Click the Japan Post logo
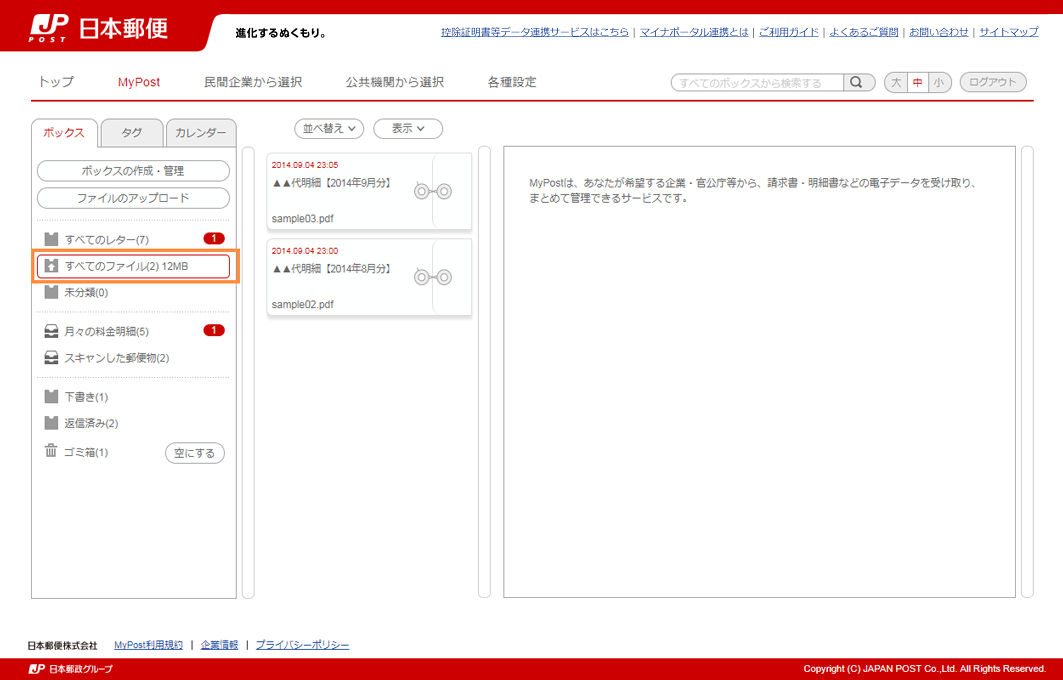The width and height of the screenshot is (1063, 680). tap(98, 28)
